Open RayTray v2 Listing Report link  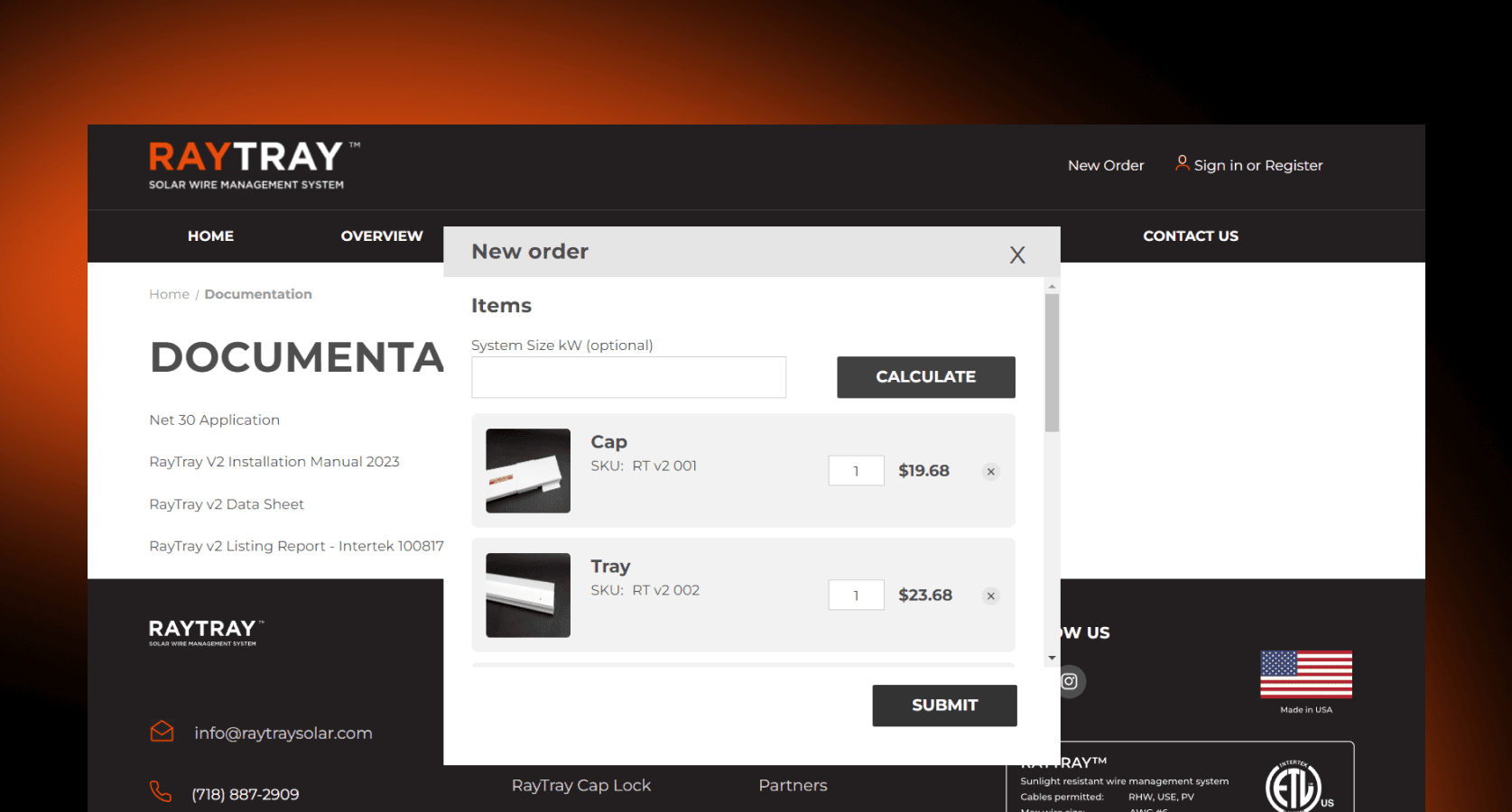click(297, 546)
